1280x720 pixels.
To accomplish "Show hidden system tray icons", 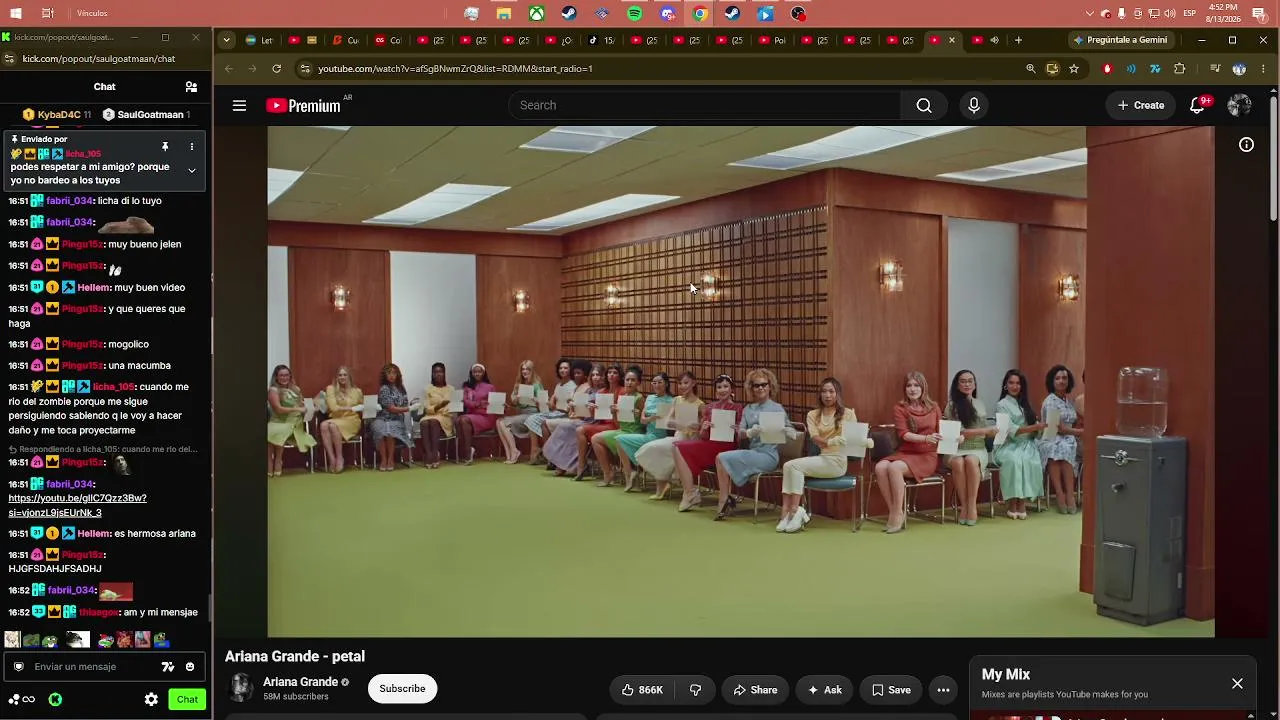I will 1090,14.
